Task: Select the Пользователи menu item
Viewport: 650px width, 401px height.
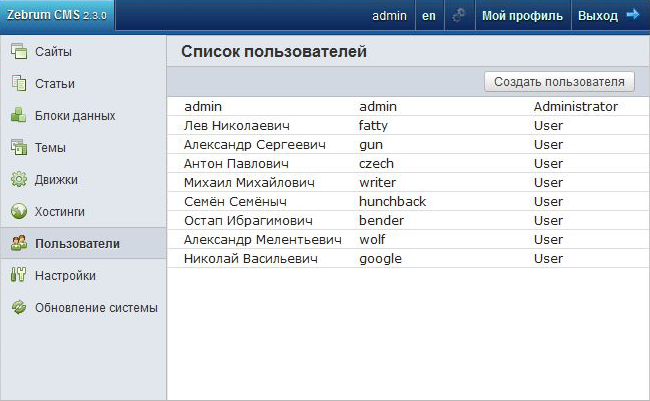Action: [83, 243]
